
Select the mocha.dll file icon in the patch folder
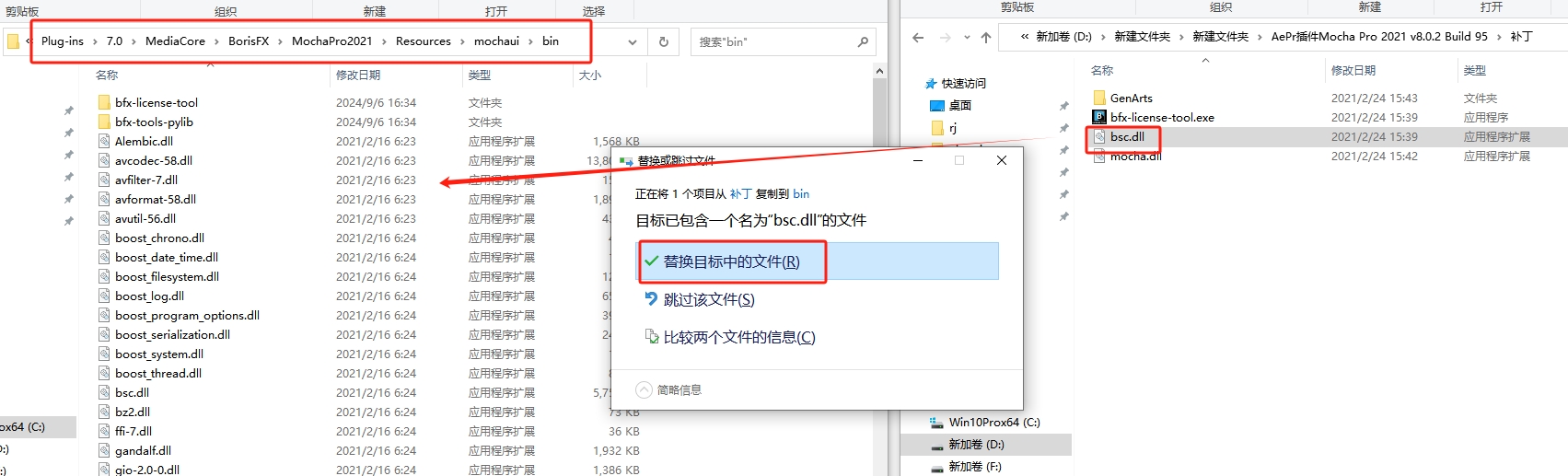pyautogui.click(x=1099, y=156)
